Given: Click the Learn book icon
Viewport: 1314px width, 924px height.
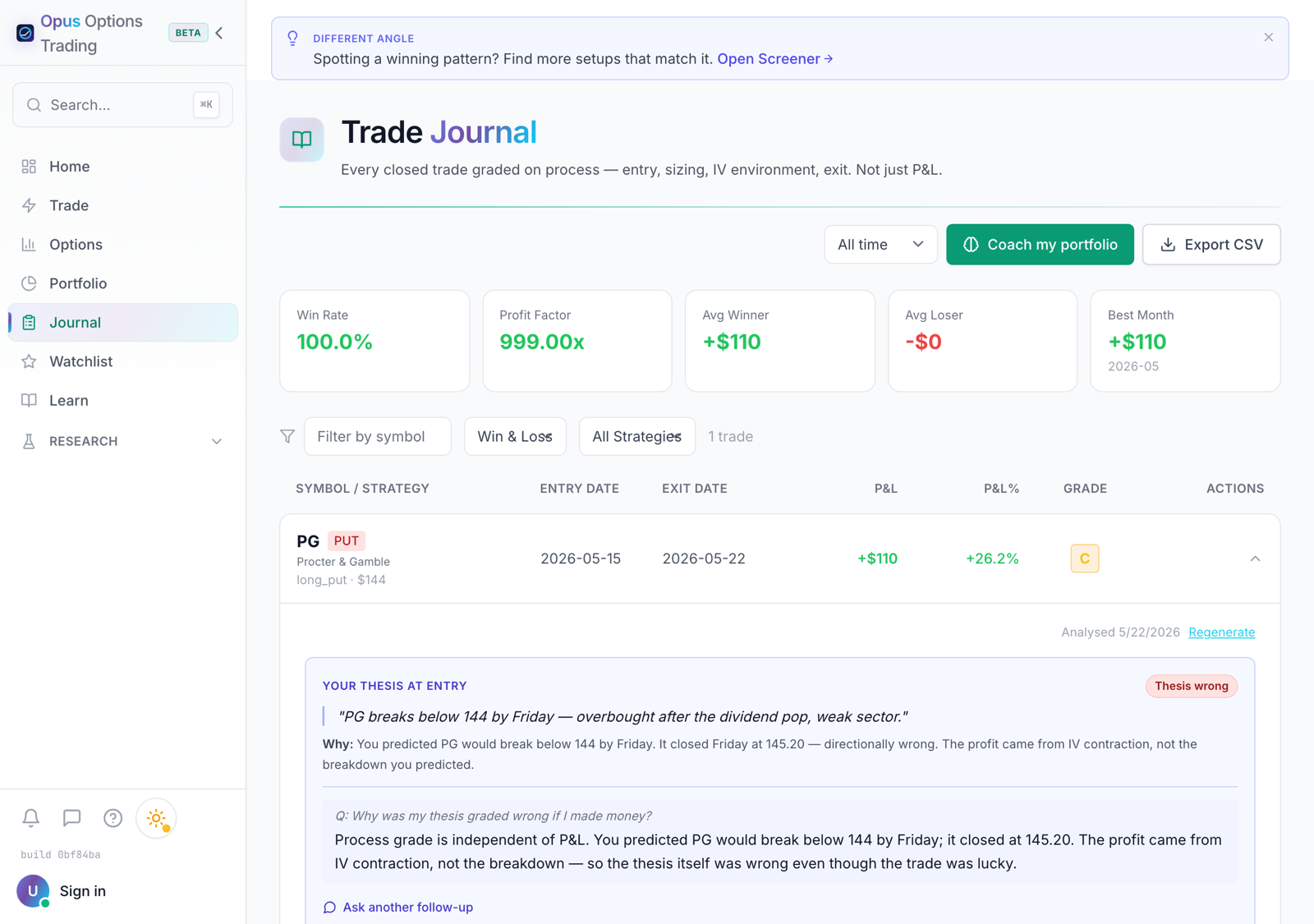Looking at the screenshot, I should (29, 401).
